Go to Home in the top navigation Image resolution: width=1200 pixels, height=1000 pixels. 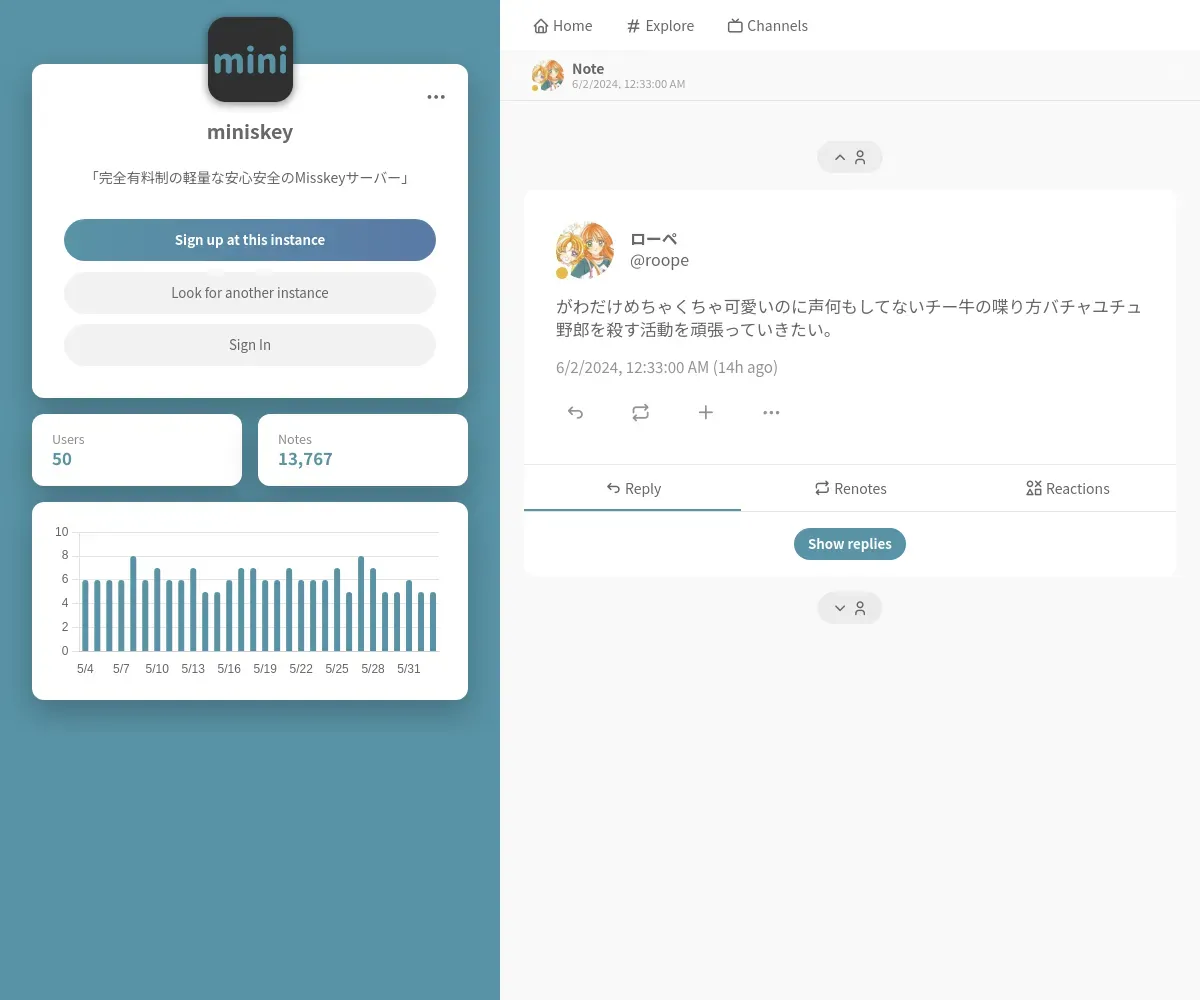pyautogui.click(x=563, y=26)
